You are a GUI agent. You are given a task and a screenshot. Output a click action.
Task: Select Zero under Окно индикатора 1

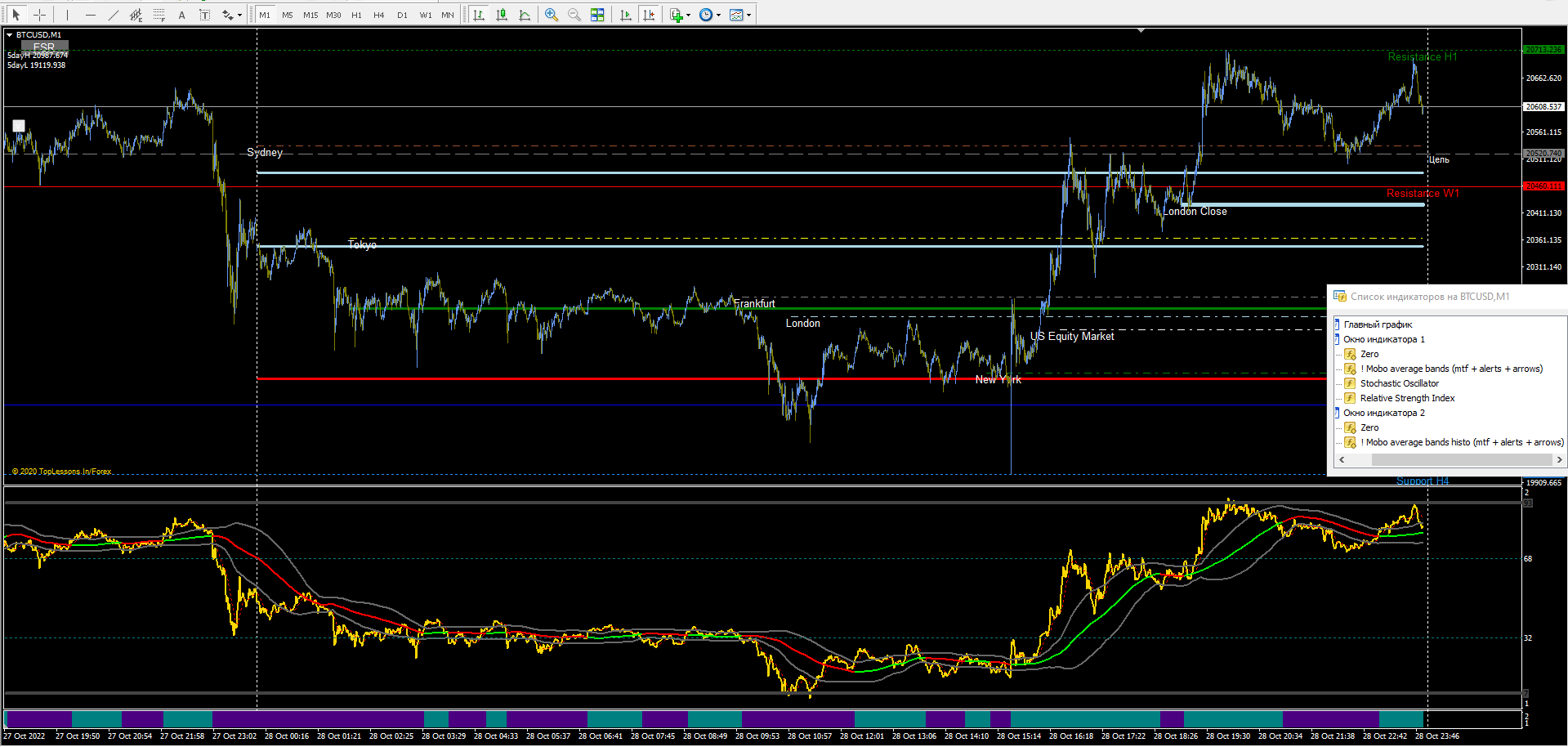tap(1369, 354)
